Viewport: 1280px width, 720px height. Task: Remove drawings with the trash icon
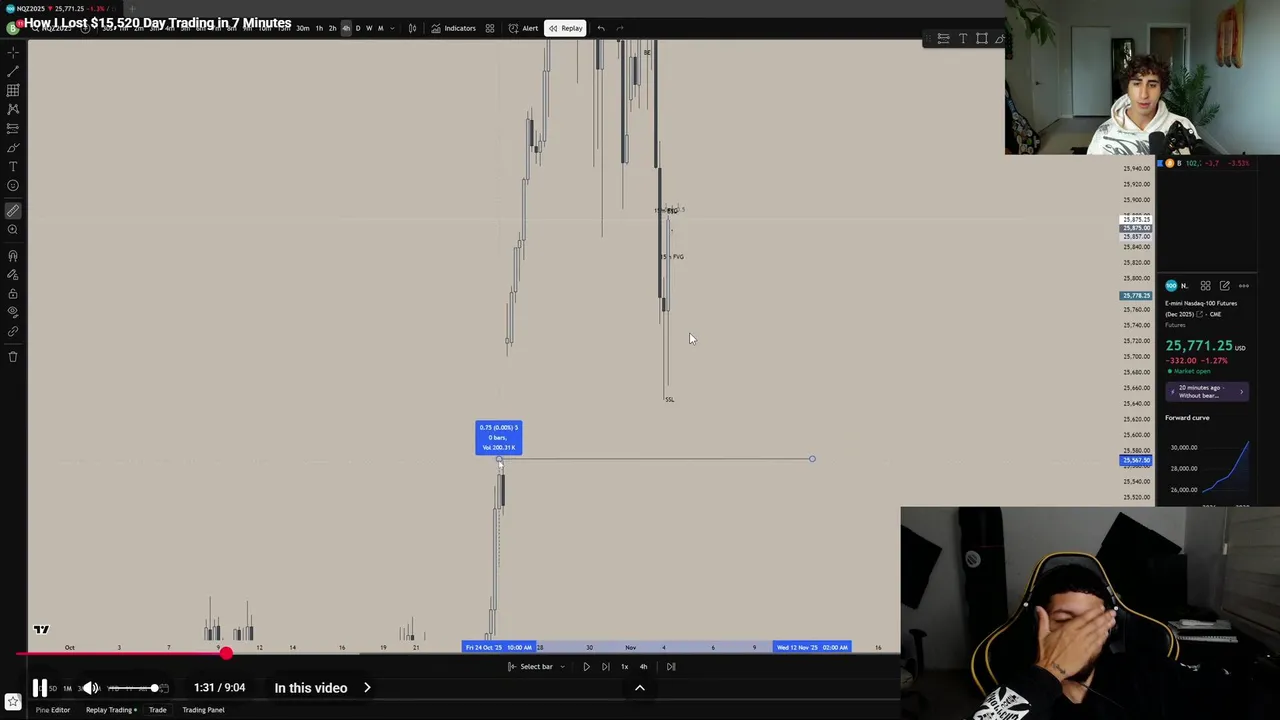coord(13,356)
